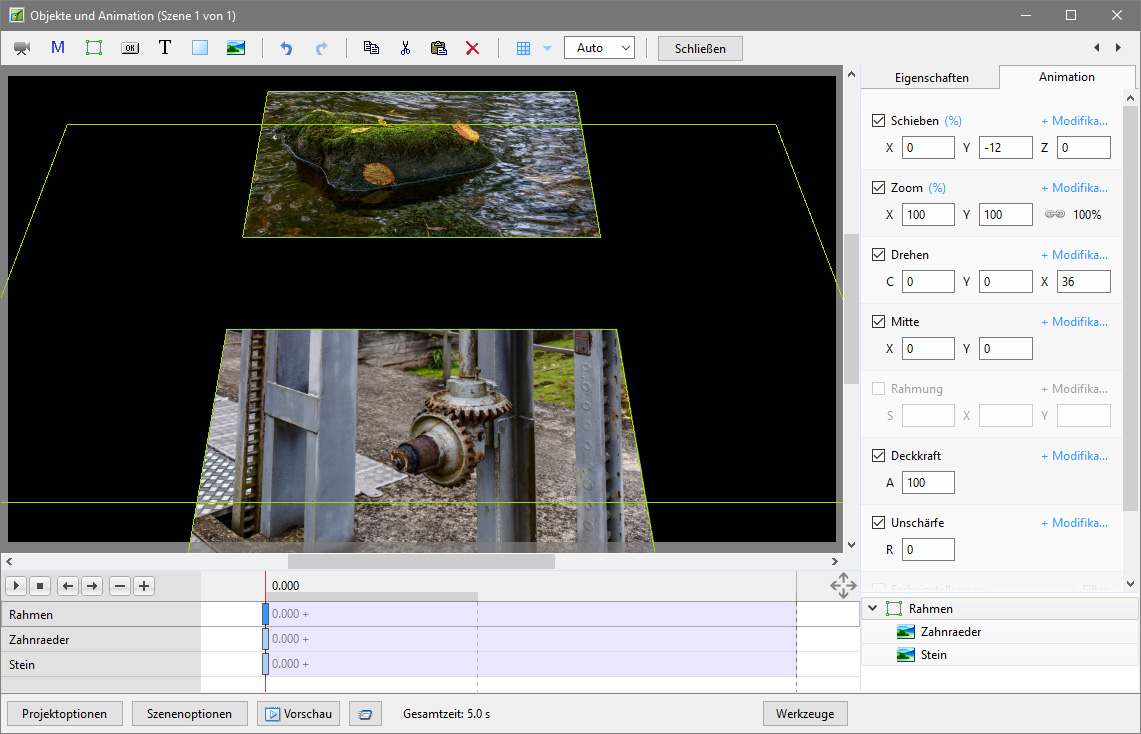Click the Drehen X rotation field
1141x734 pixels.
(x=1083, y=282)
